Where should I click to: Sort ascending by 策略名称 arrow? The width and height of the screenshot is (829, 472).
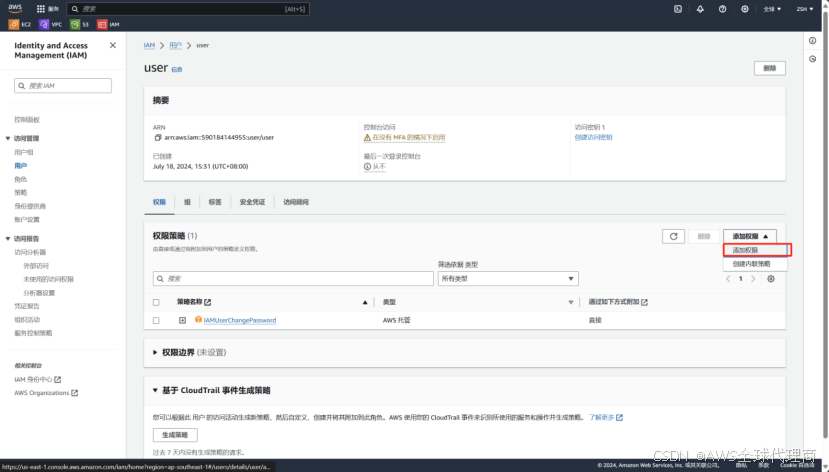(x=365, y=302)
